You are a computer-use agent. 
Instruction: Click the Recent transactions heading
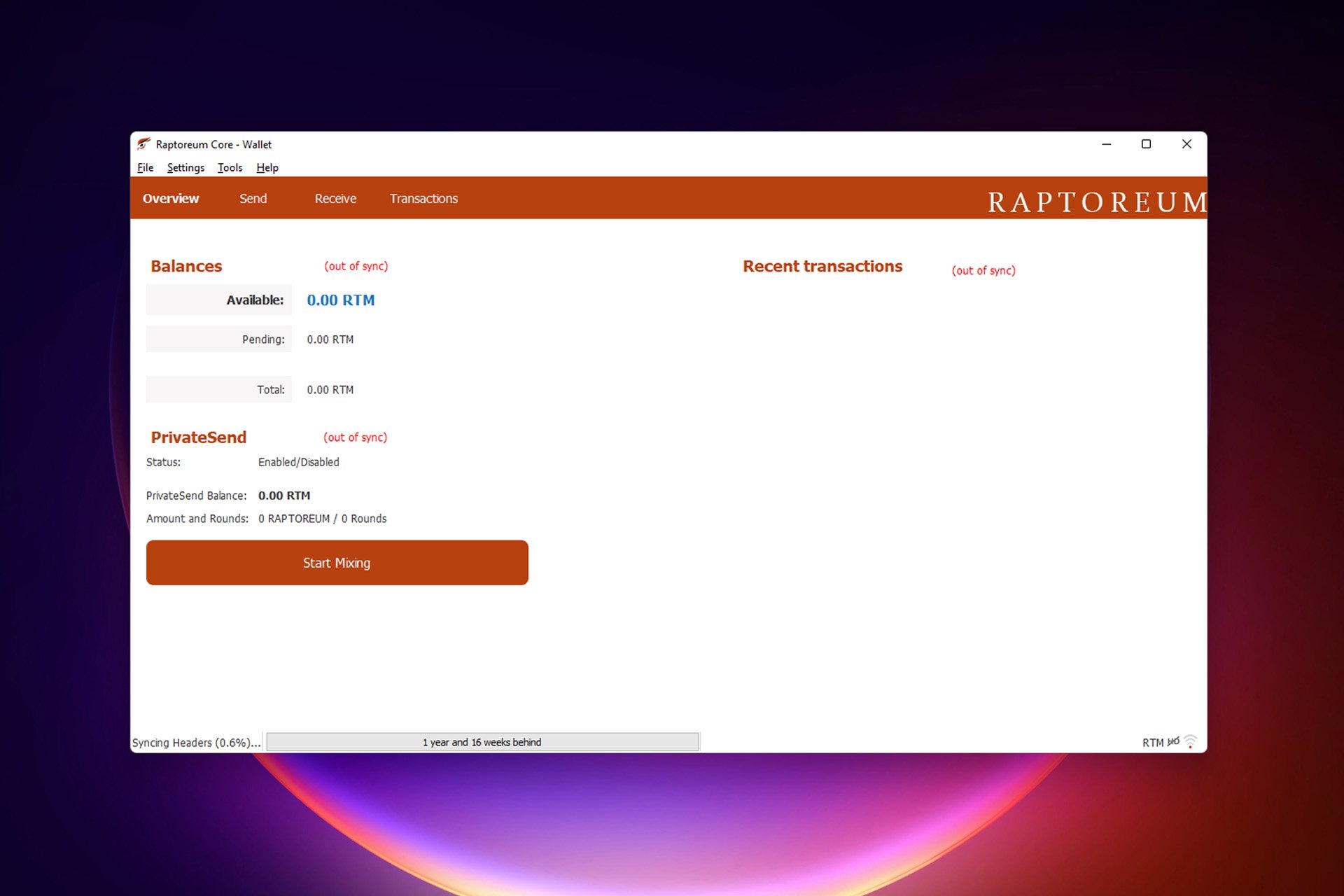pos(822,266)
